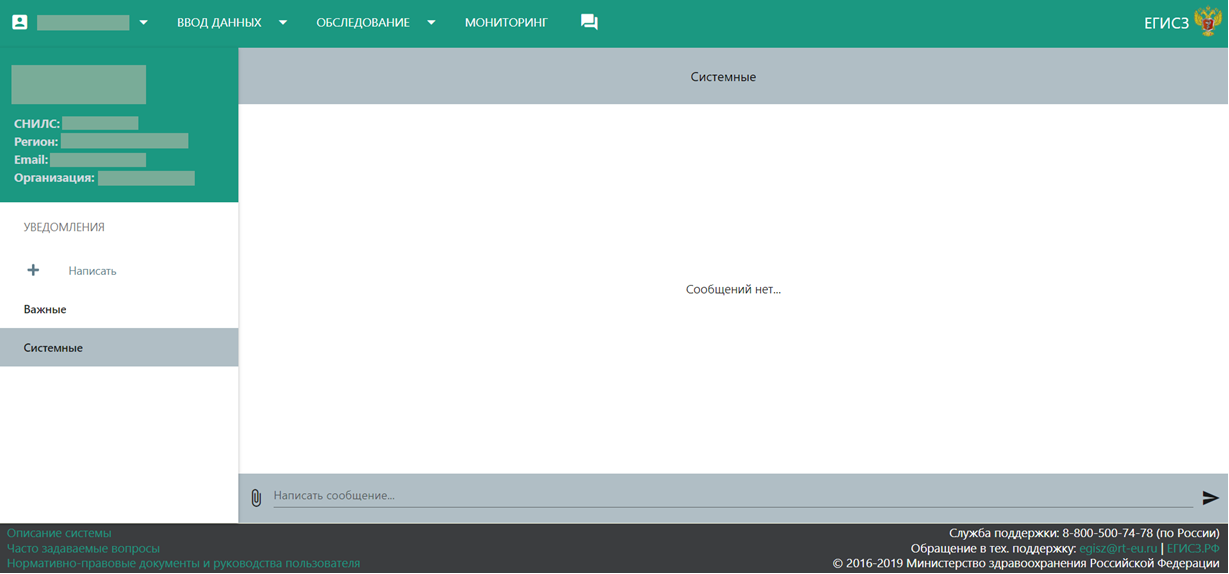Click the Системные panel header
The width and height of the screenshot is (1229, 574).
pyautogui.click(x=723, y=77)
